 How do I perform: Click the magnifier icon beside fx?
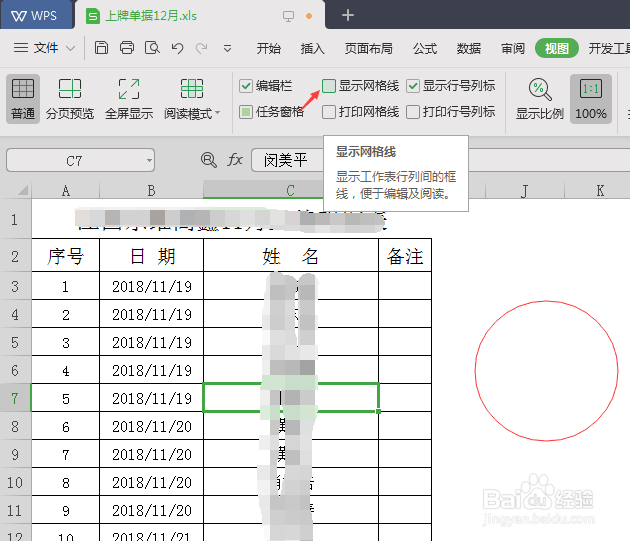209,160
